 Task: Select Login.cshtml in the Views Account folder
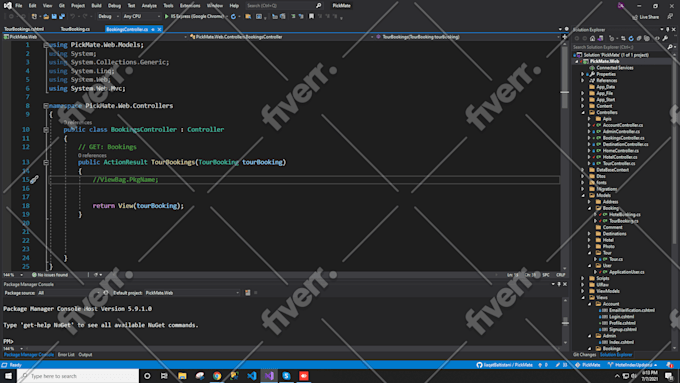[x=621, y=317]
